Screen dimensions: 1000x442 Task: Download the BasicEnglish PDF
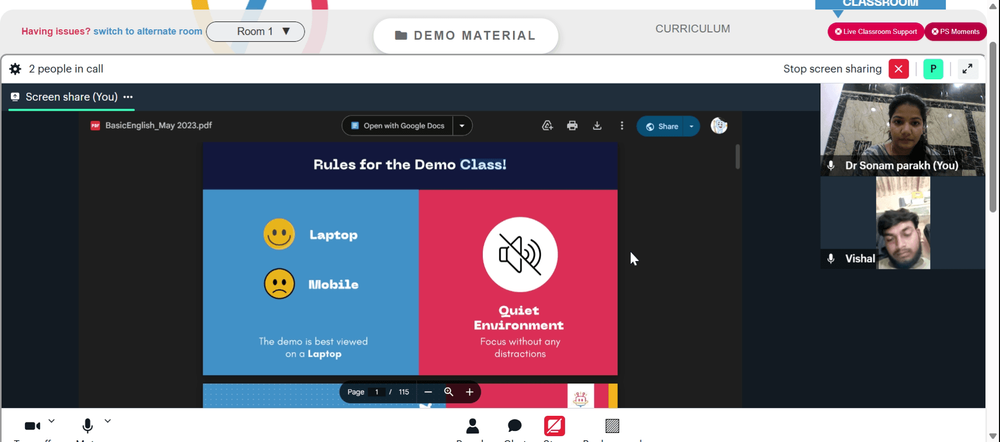(597, 126)
